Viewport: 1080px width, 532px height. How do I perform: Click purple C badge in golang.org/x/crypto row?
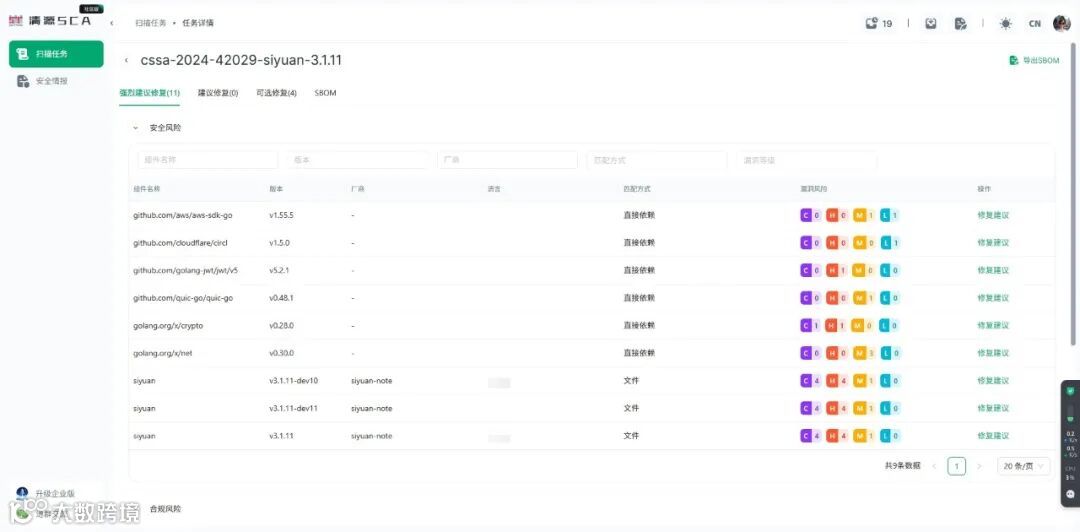pyautogui.click(x=810, y=325)
